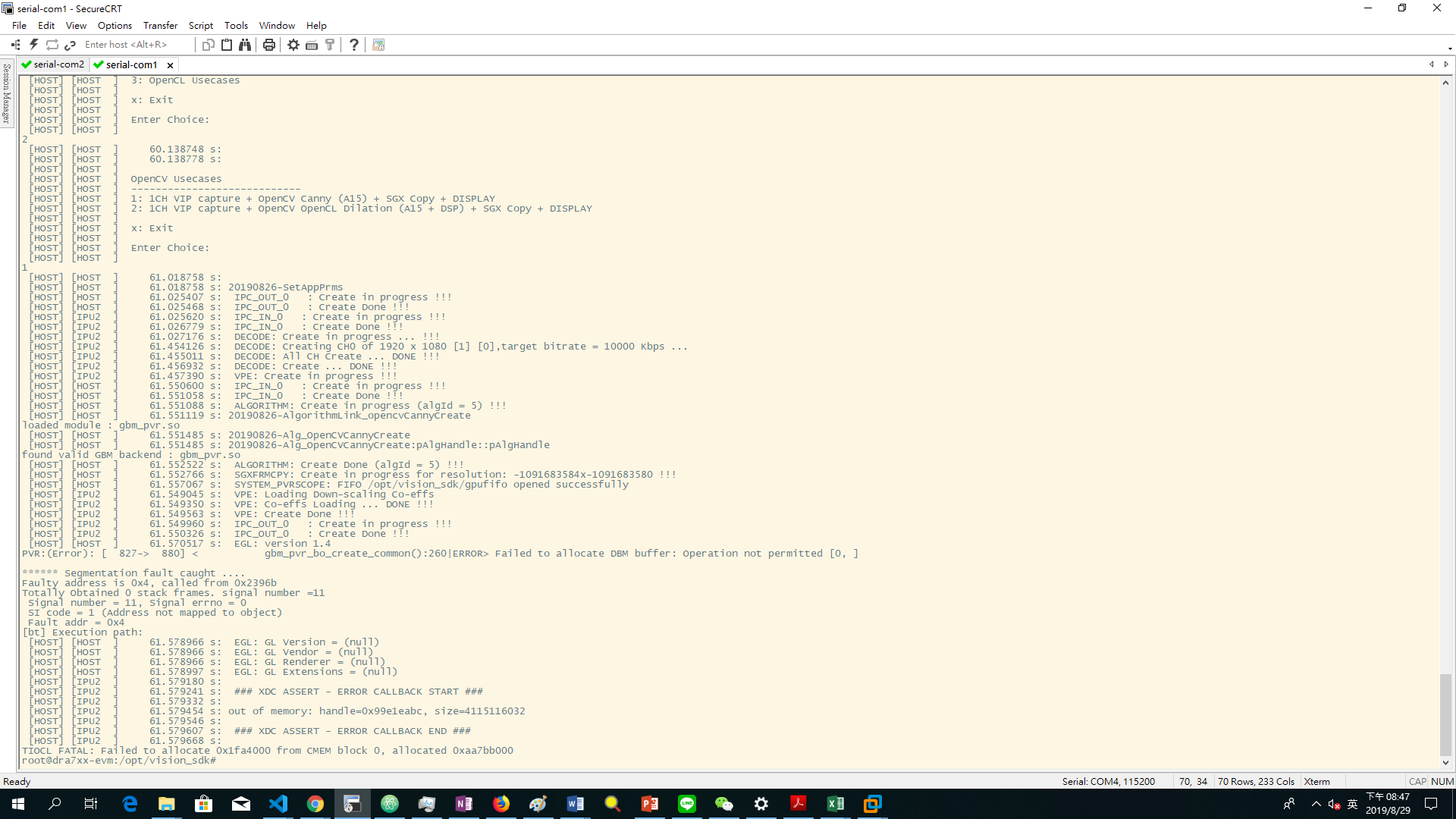The image size is (1456, 819).
Task: Click the Quick Connect lightning icon
Action: 34,45
